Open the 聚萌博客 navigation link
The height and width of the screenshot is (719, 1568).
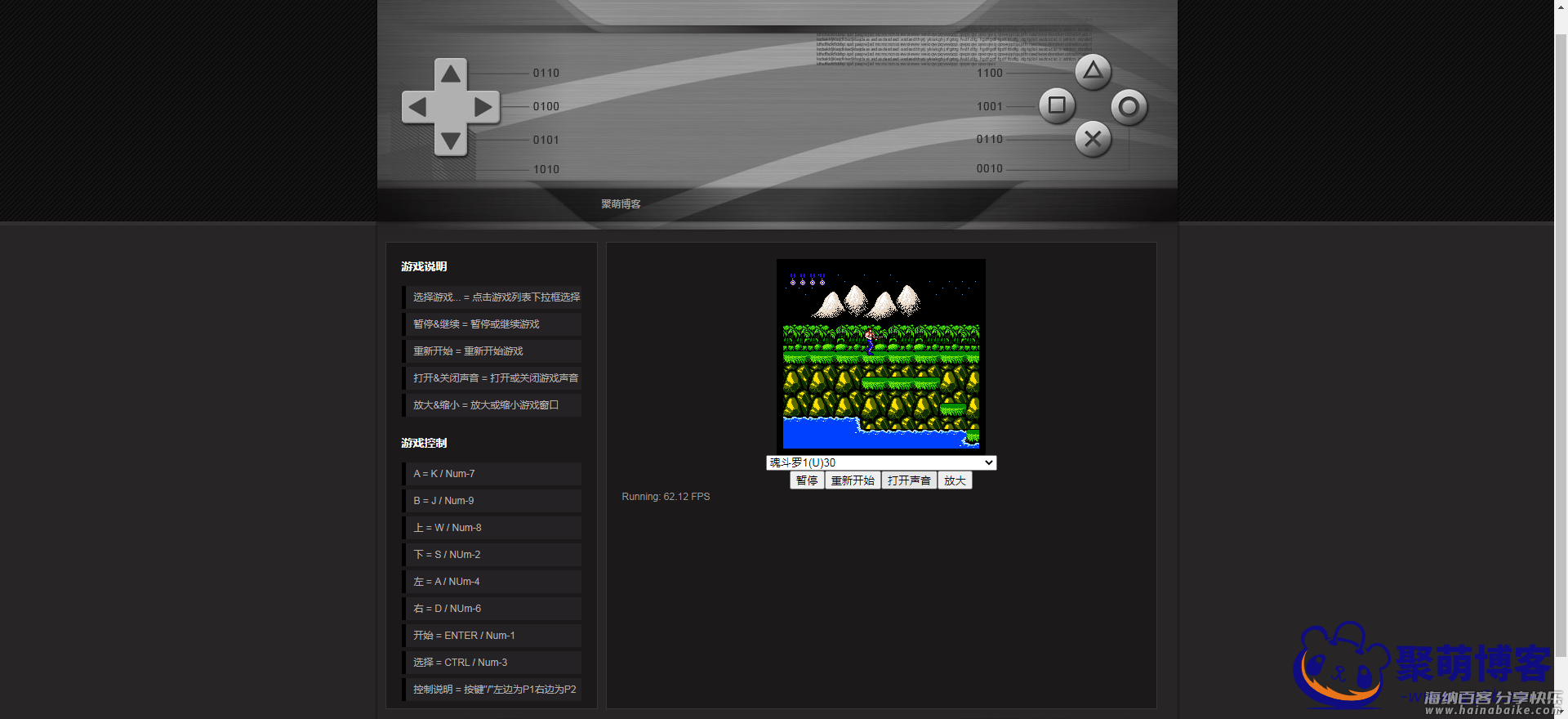click(621, 204)
